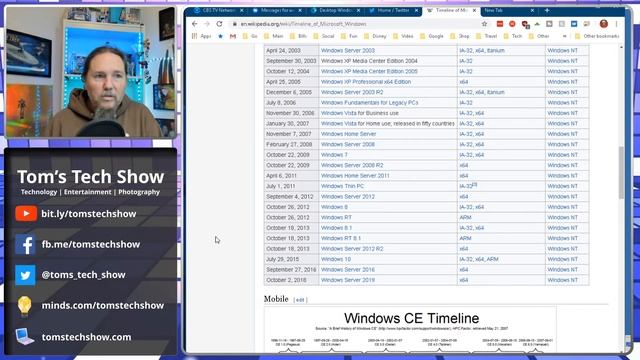Open the Windows Thin PC link
The image size is (640, 360).
pos(342,186)
